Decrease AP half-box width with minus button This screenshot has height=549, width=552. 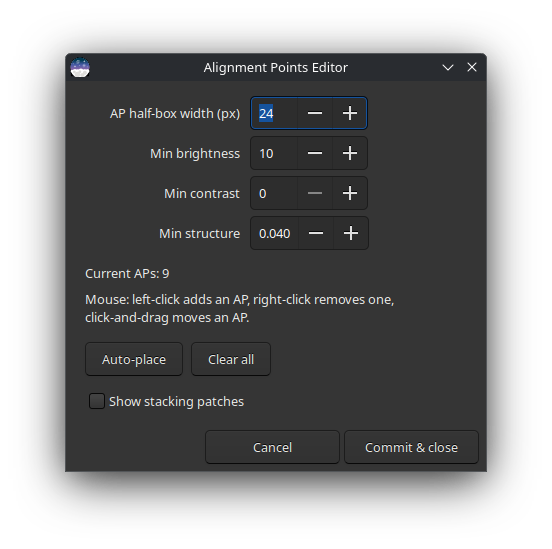click(315, 113)
